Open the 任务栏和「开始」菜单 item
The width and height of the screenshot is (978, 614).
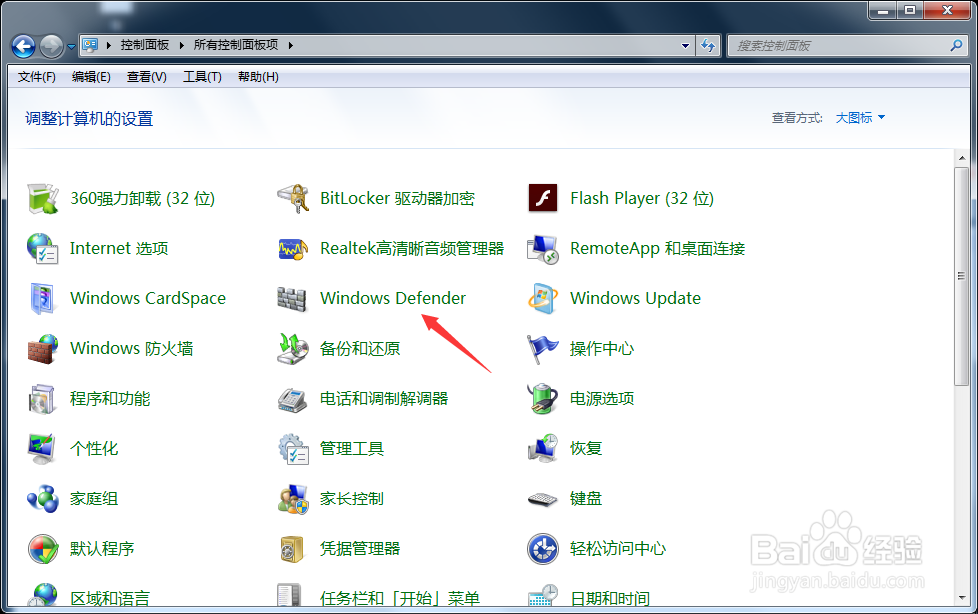pos(378,596)
